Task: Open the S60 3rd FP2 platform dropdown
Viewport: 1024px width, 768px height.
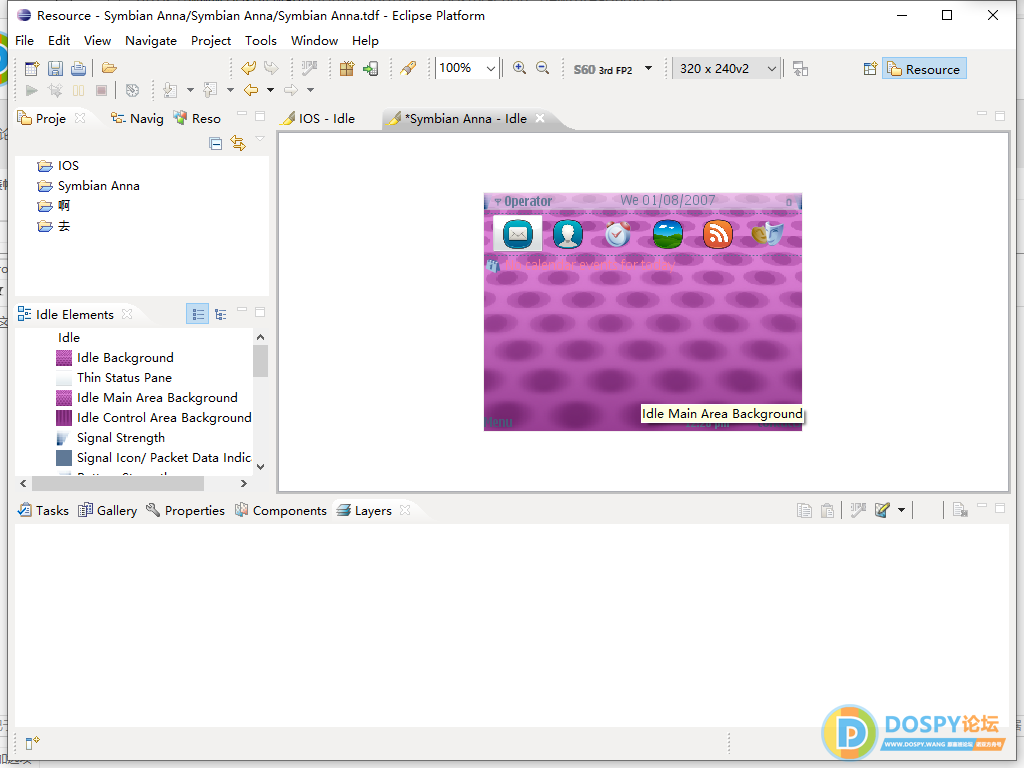Action: [648, 68]
